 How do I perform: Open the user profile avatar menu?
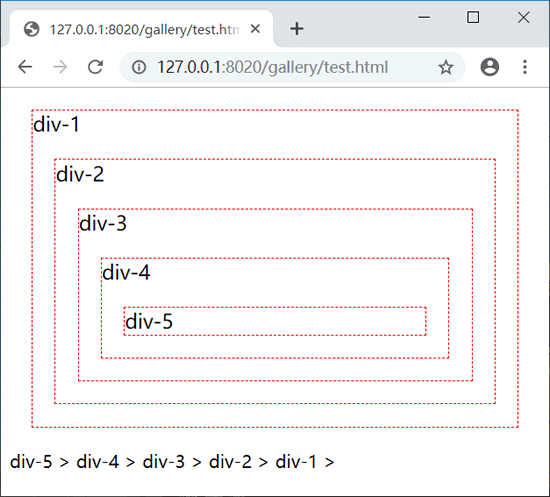pyautogui.click(x=490, y=67)
